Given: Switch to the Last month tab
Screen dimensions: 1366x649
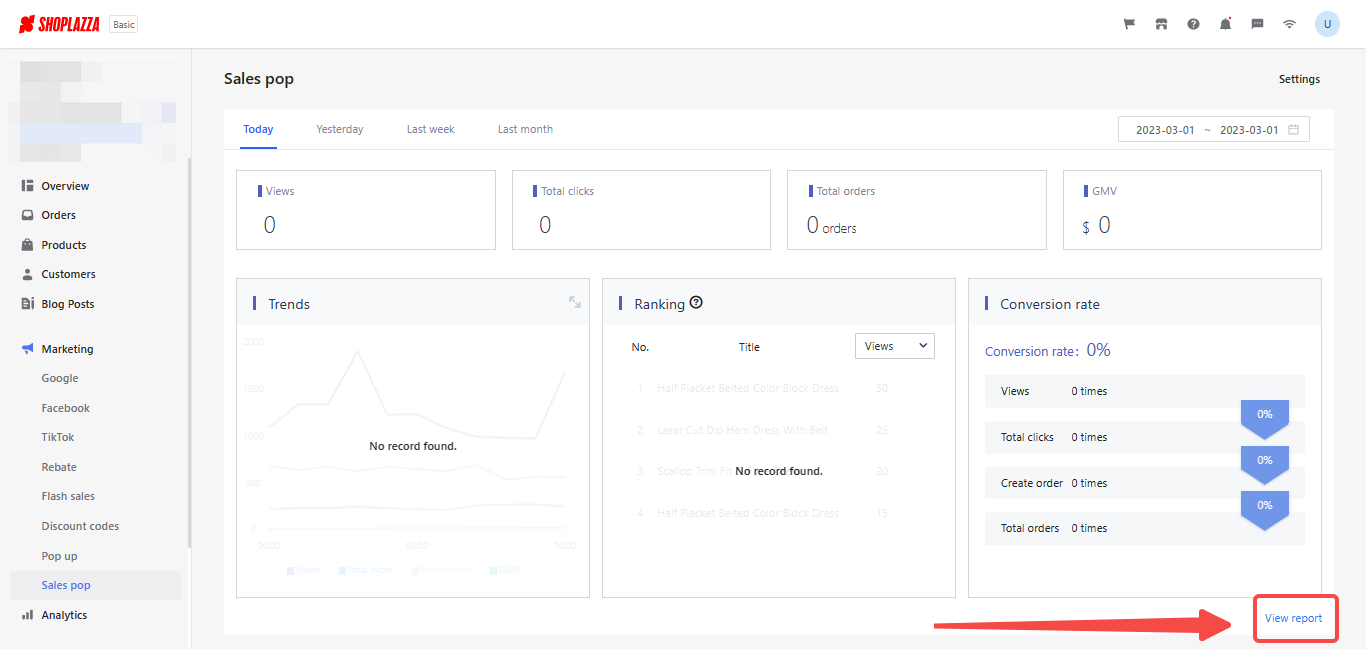Looking at the screenshot, I should pos(525,129).
